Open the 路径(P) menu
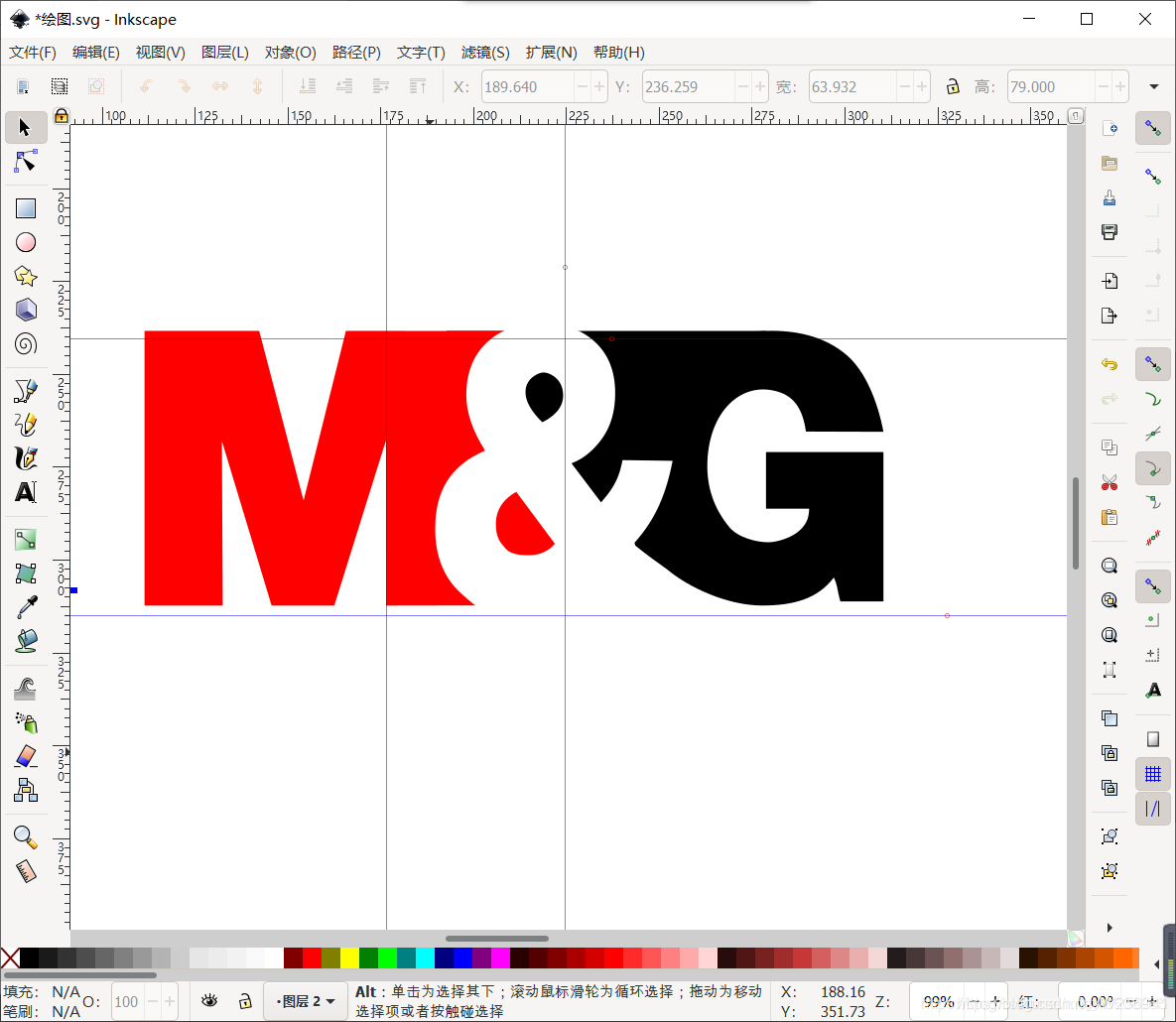Image resolution: width=1176 pixels, height=1022 pixels. 356,53
